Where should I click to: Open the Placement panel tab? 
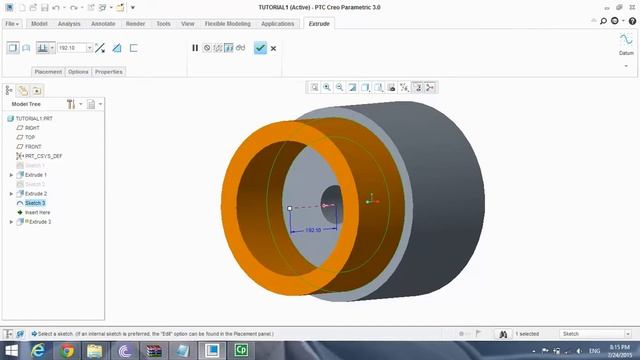[48, 71]
